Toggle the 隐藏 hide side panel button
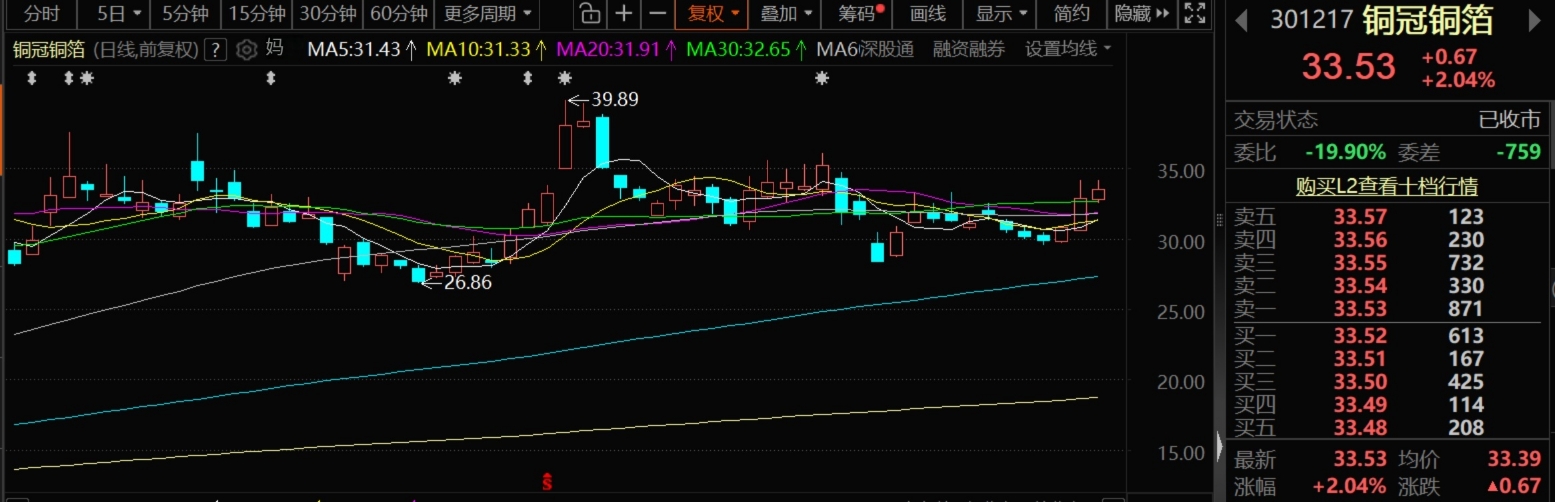The image size is (1555, 502). pyautogui.click(x=1140, y=14)
